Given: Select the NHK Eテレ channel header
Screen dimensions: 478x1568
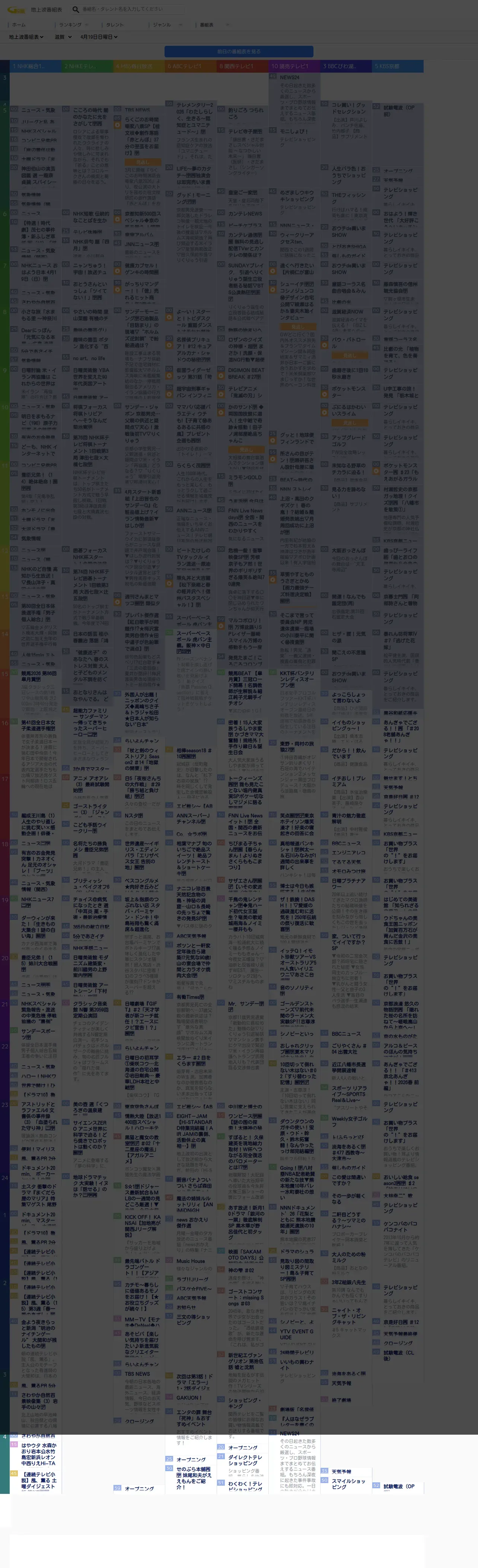Looking at the screenshot, I should 87,66.
